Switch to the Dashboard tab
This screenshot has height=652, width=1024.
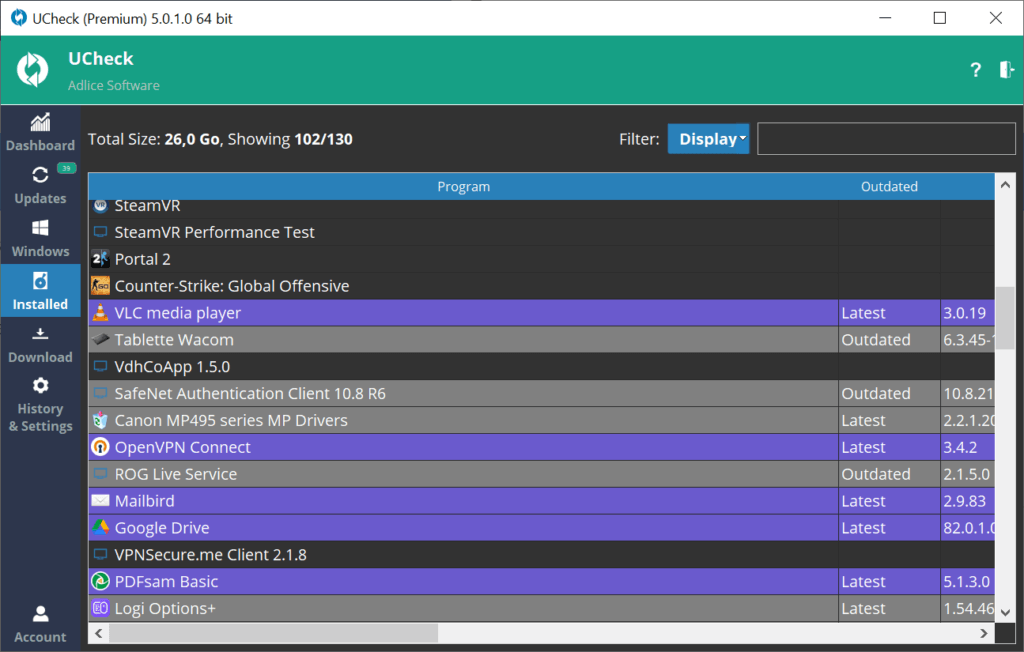pyautogui.click(x=40, y=133)
